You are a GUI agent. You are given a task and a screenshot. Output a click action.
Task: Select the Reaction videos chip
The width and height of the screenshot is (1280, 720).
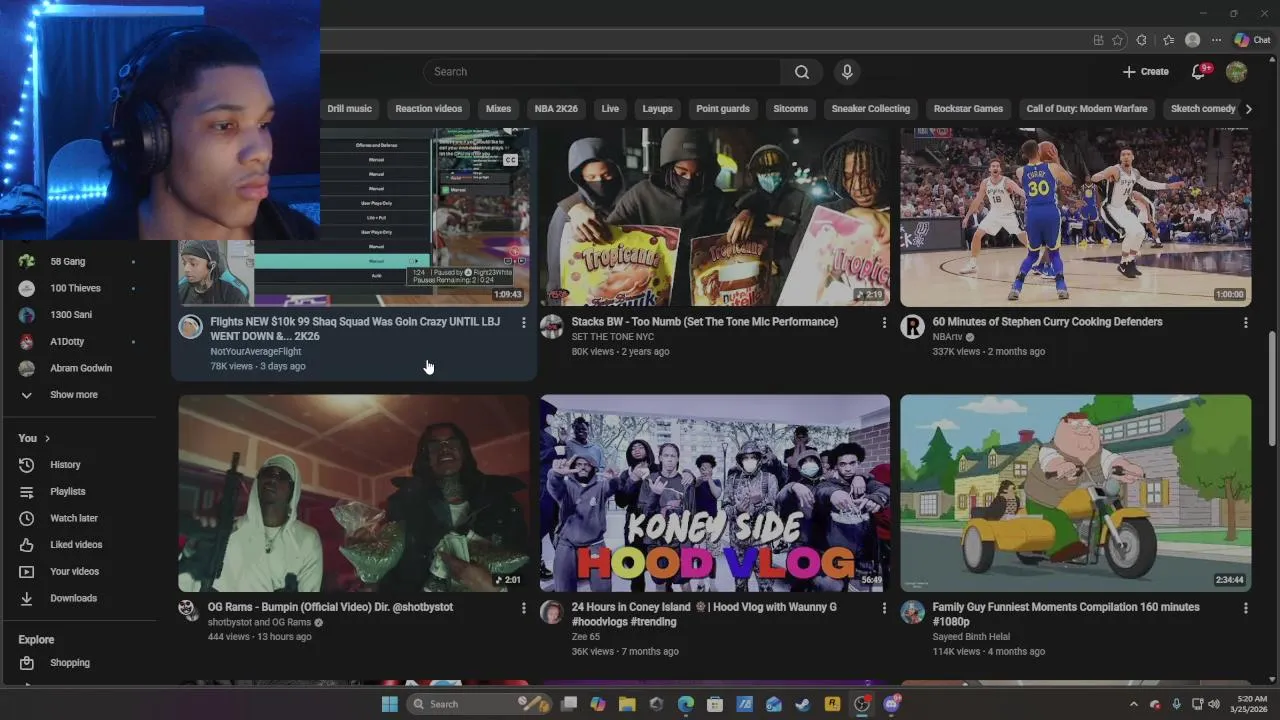click(428, 109)
